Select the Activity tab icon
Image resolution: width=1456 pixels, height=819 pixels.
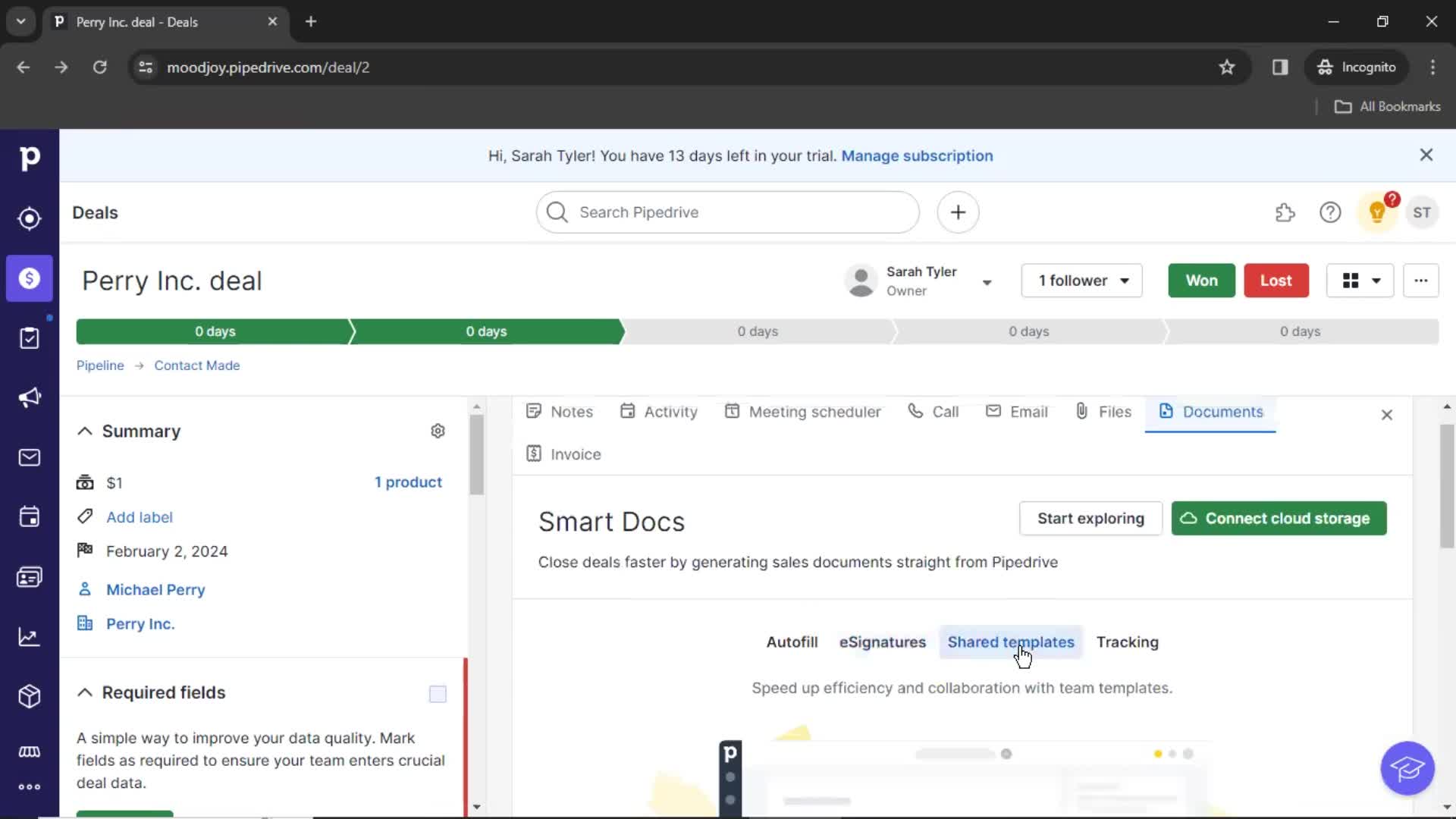click(x=627, y=411)
